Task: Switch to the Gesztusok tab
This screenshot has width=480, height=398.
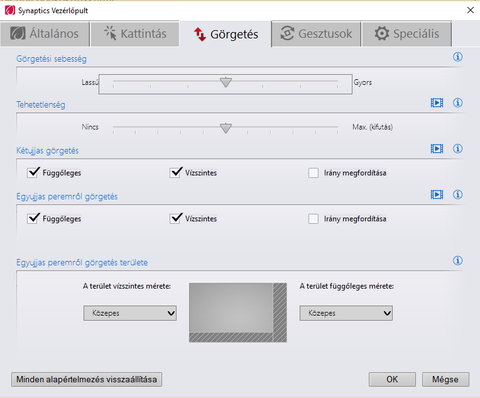Action: pyautogui.click(x=316, y=34)
